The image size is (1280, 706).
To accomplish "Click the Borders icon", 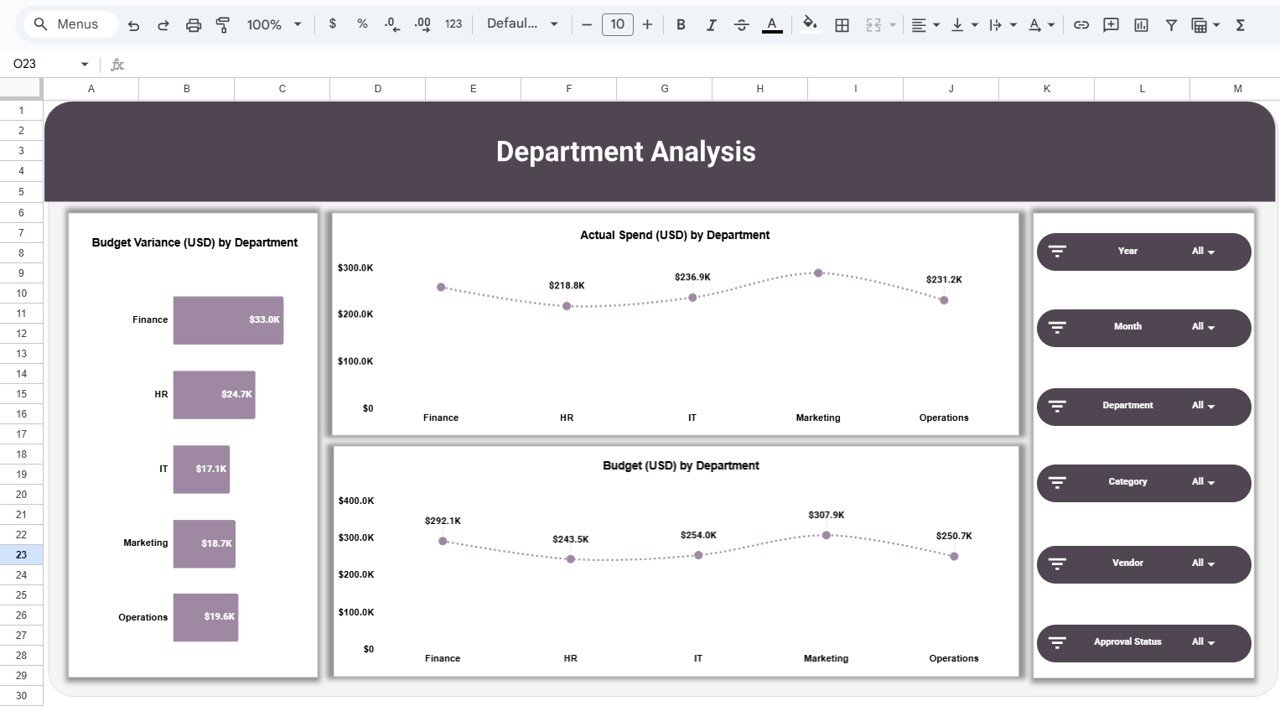I will tap(841, 24).
